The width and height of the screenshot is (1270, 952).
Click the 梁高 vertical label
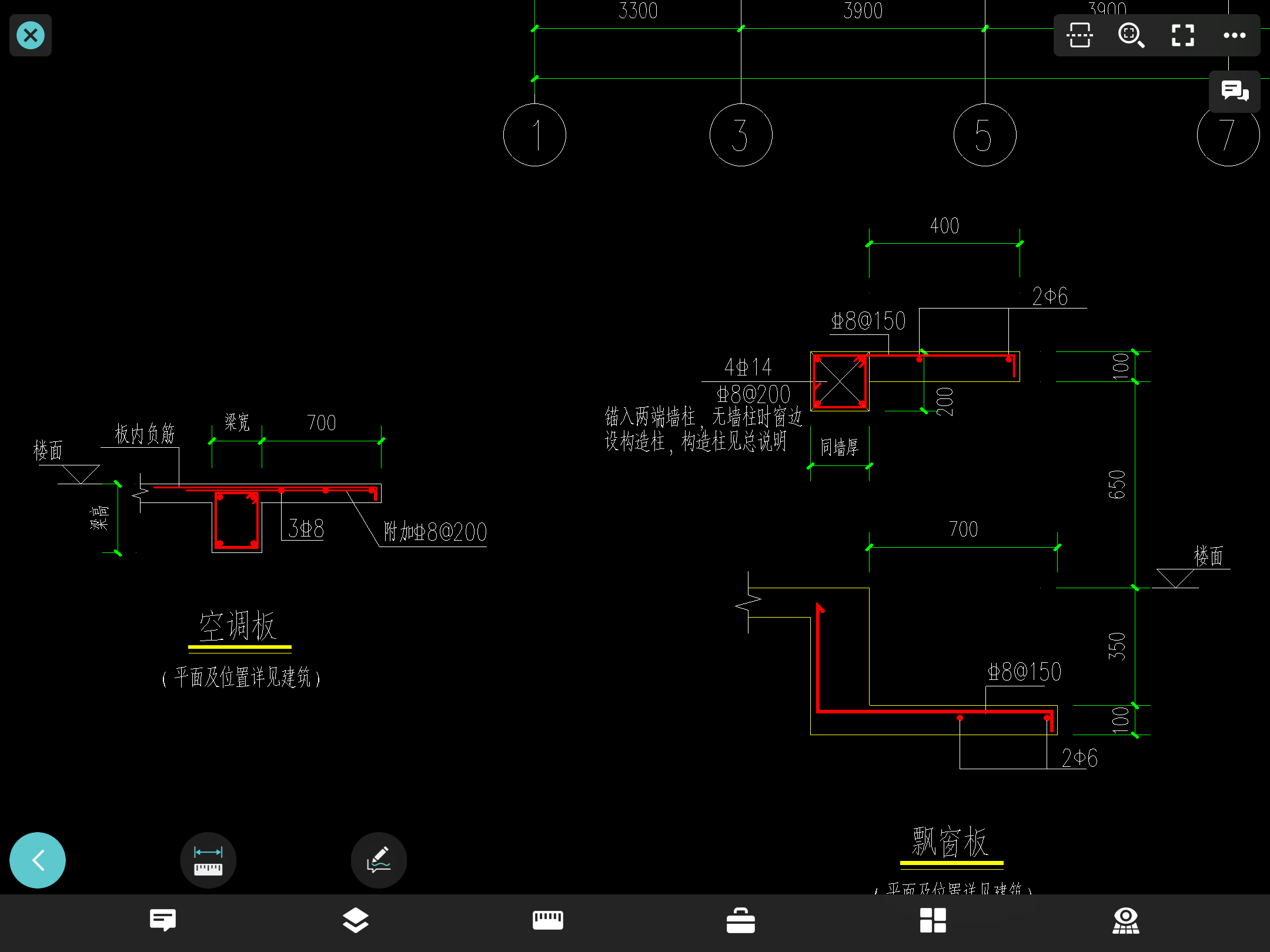pos(99,517)
